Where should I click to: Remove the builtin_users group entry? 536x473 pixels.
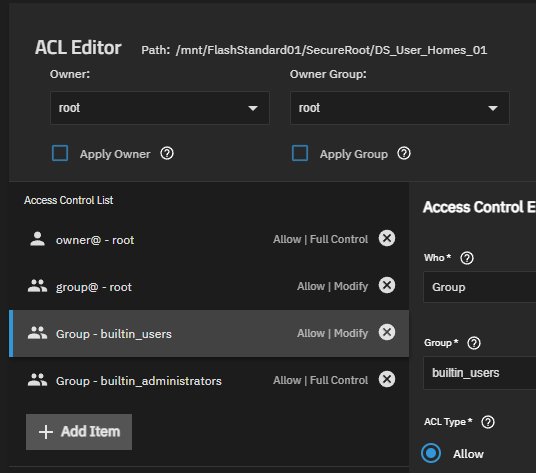[x=387, y=332]
